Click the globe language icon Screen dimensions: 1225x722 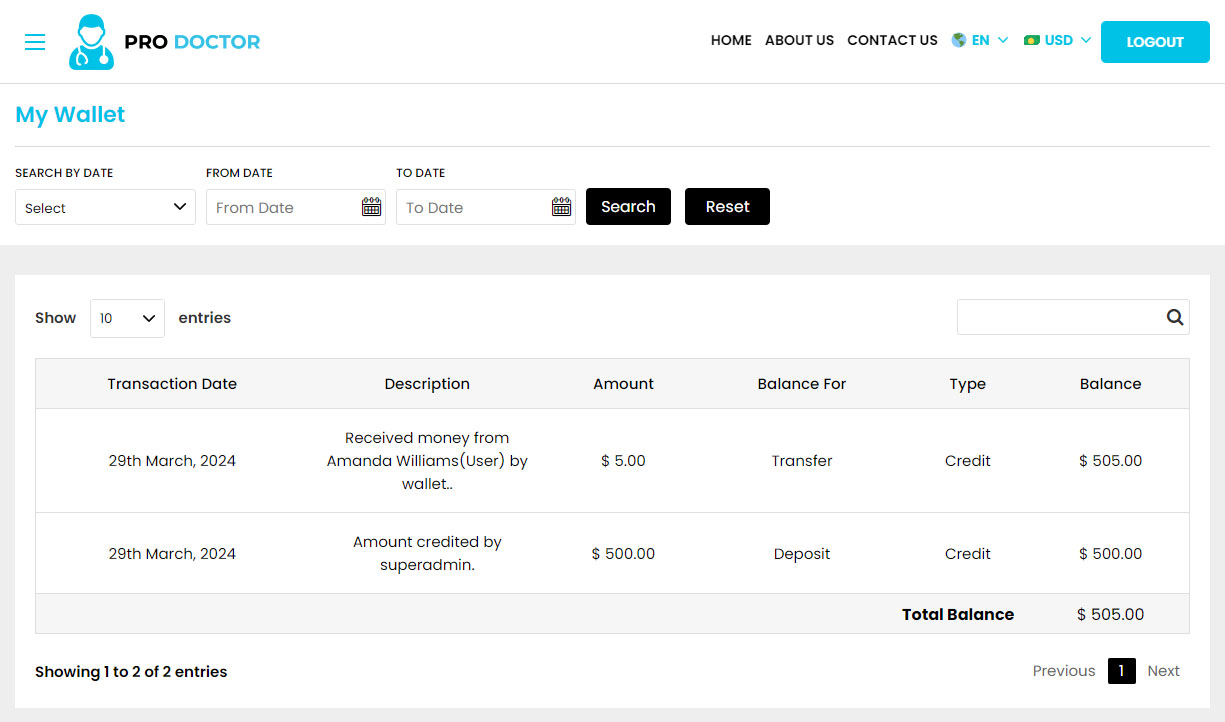pyautogui.click(x=959, y=41)
